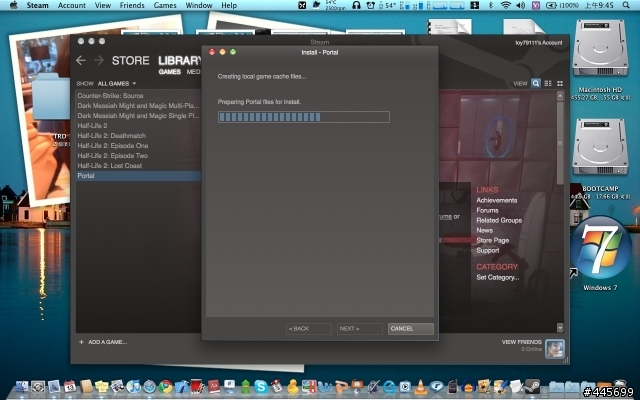Open iCal calendar icon in the Dock
Viewport: 640px width, 400px height.
coord(70,387)
